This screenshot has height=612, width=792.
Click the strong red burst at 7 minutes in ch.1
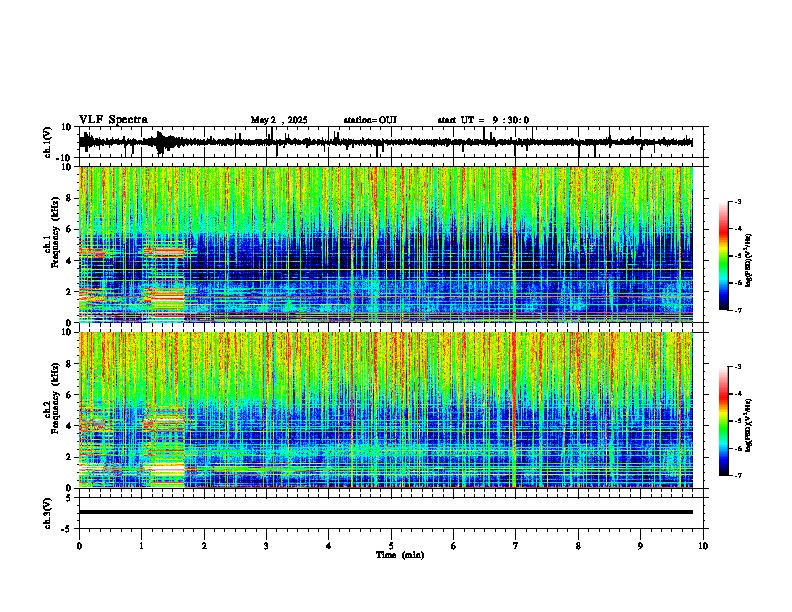coord(515,244)
